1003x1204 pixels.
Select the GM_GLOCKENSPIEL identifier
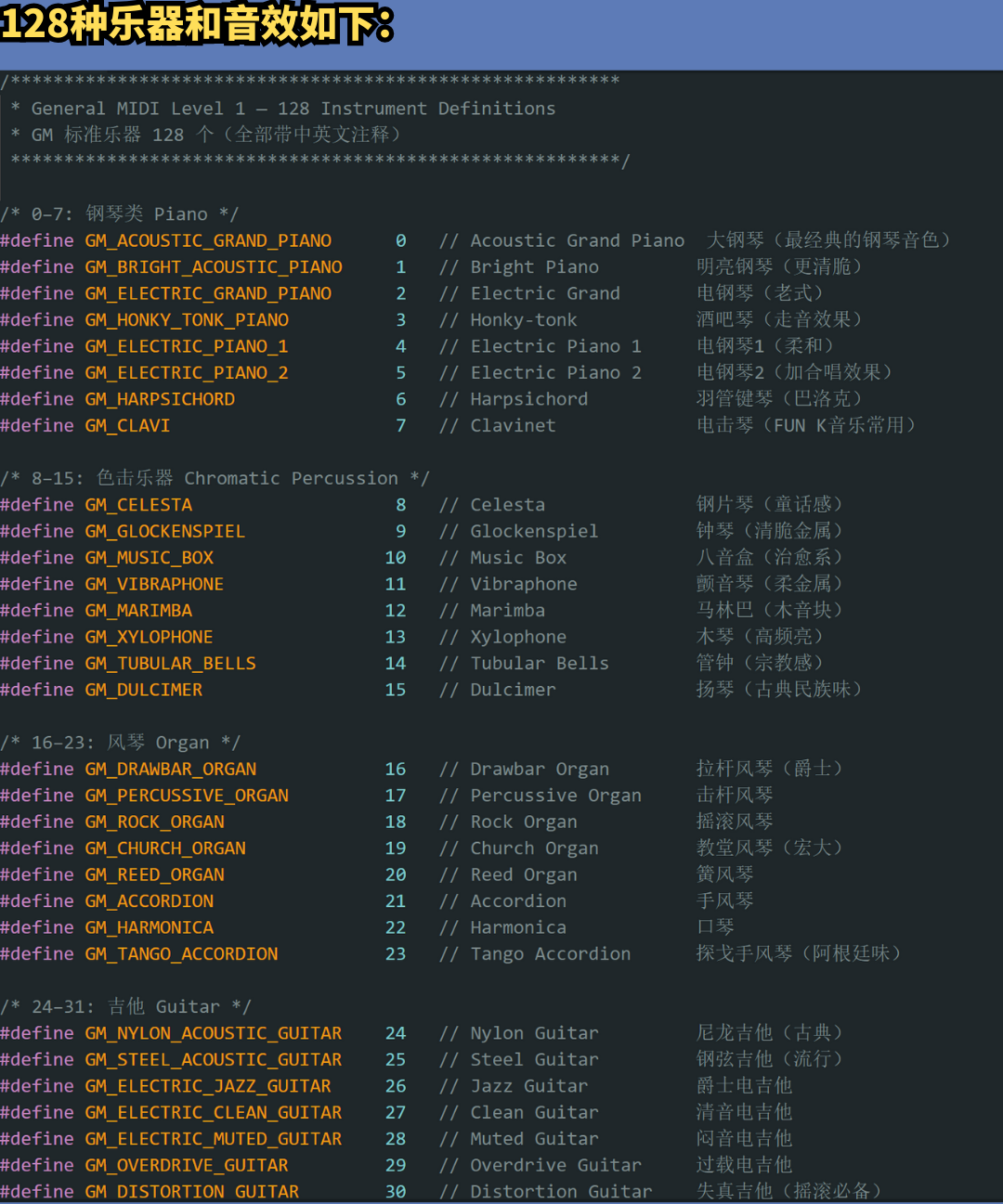coord(164,532)
